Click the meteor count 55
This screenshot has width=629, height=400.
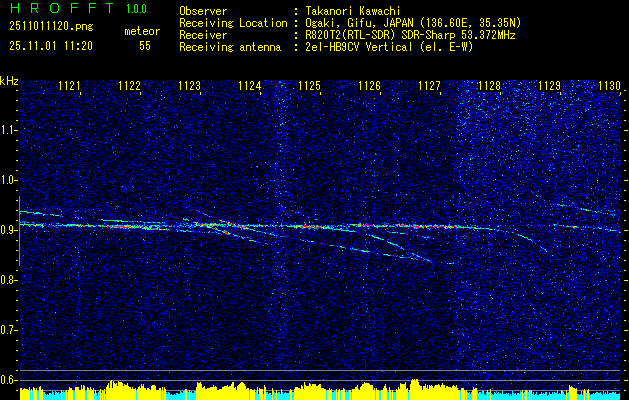click(145, 46)
